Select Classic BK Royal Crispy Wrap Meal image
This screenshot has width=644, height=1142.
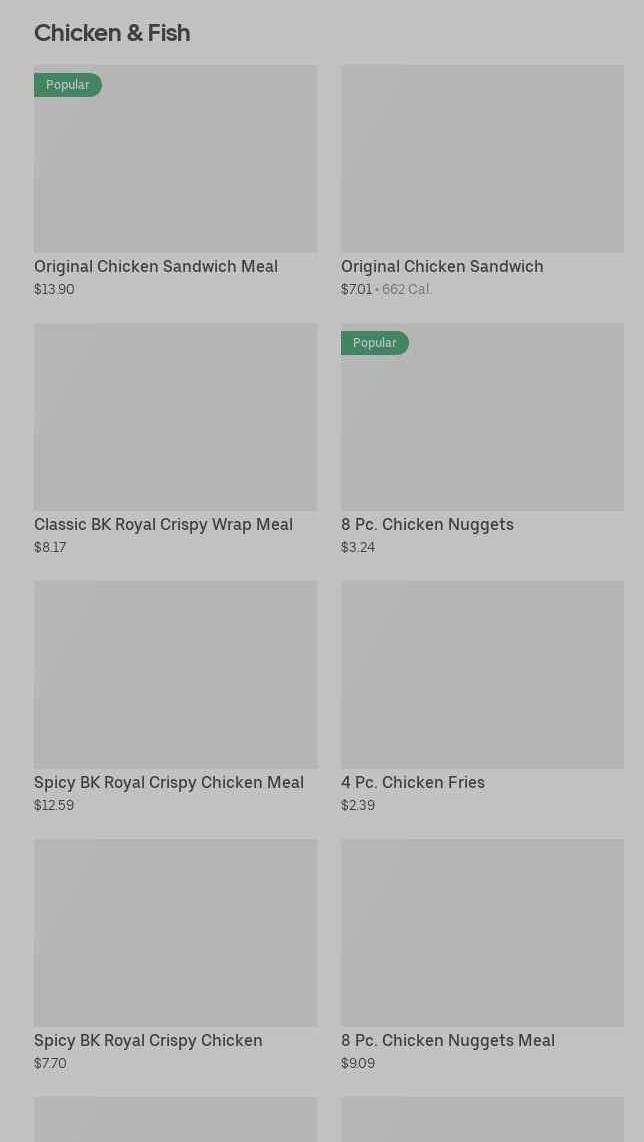click(175, 417)
